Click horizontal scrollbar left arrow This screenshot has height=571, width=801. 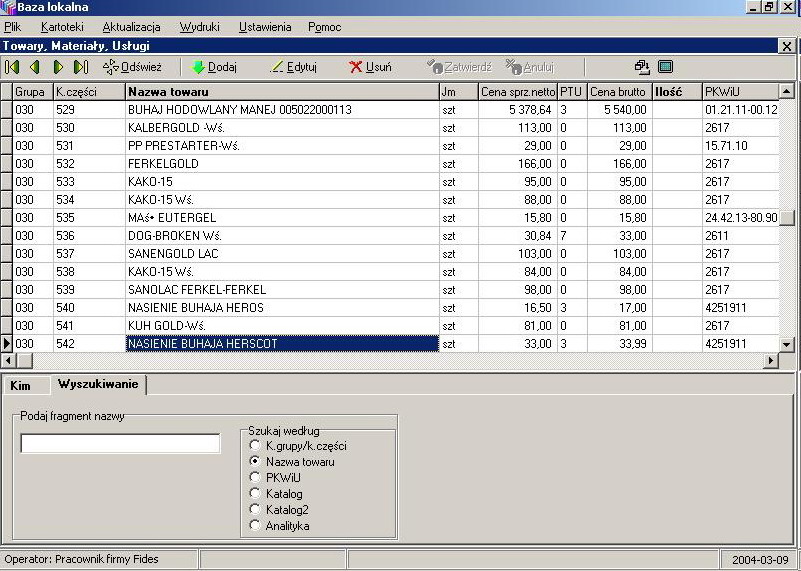(7, 361)
